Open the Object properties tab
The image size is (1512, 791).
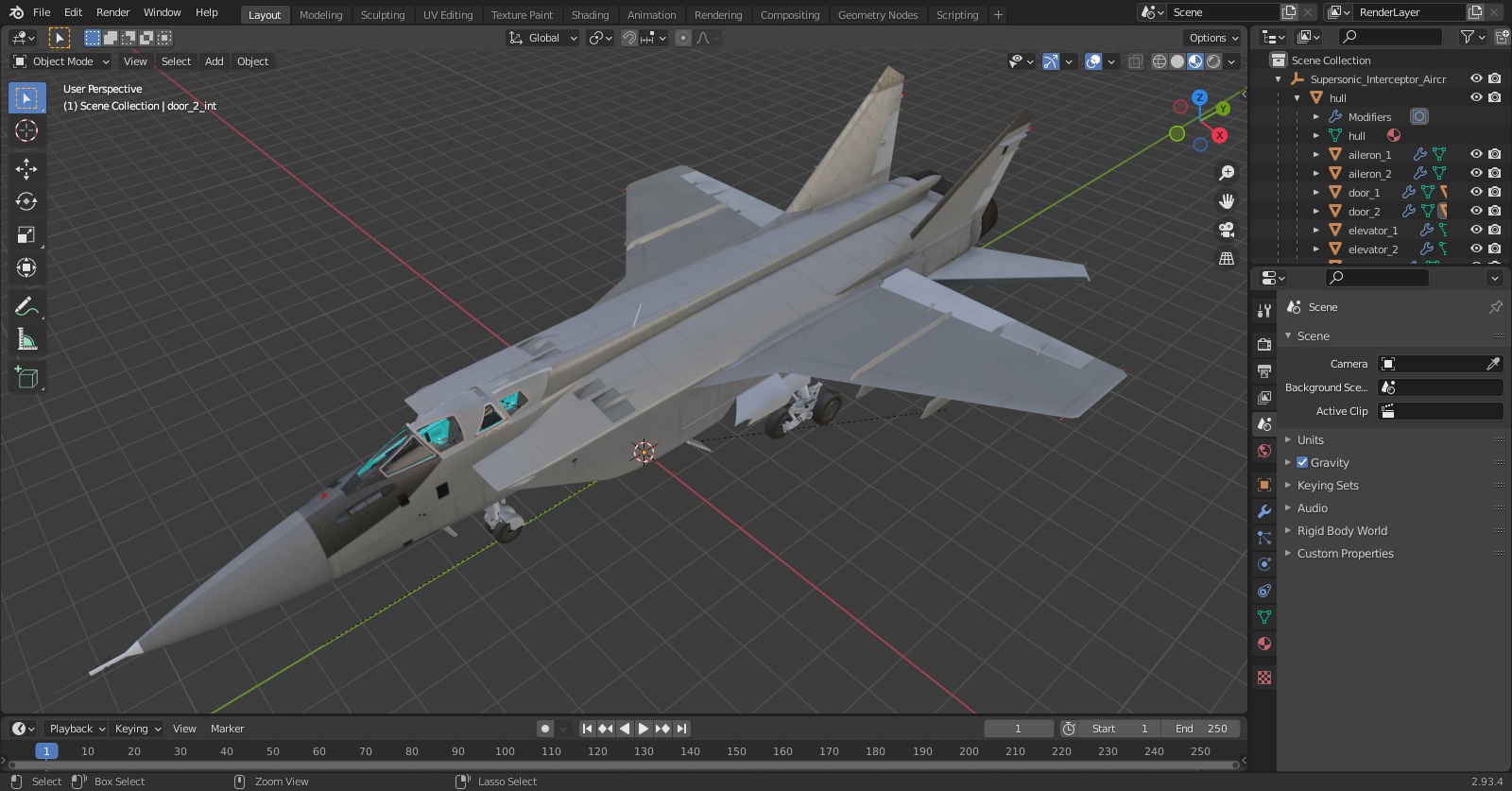1264,485
